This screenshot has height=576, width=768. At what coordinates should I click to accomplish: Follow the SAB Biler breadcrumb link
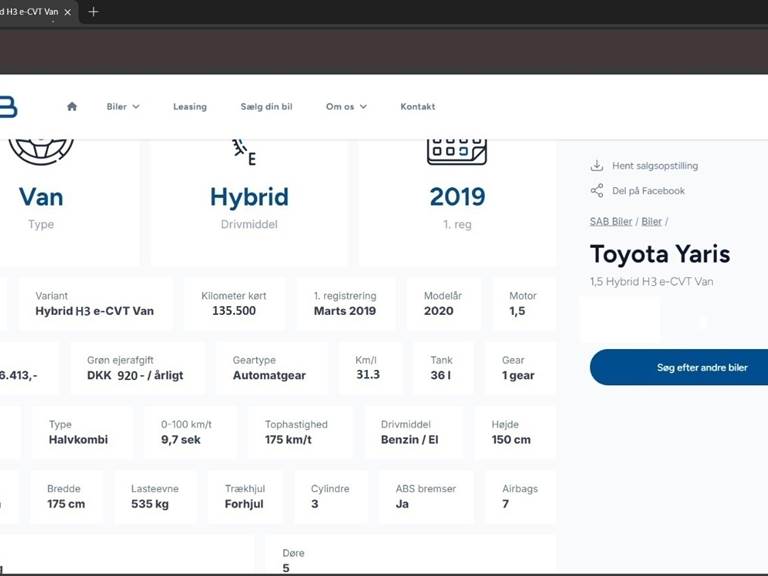[610, 221]
